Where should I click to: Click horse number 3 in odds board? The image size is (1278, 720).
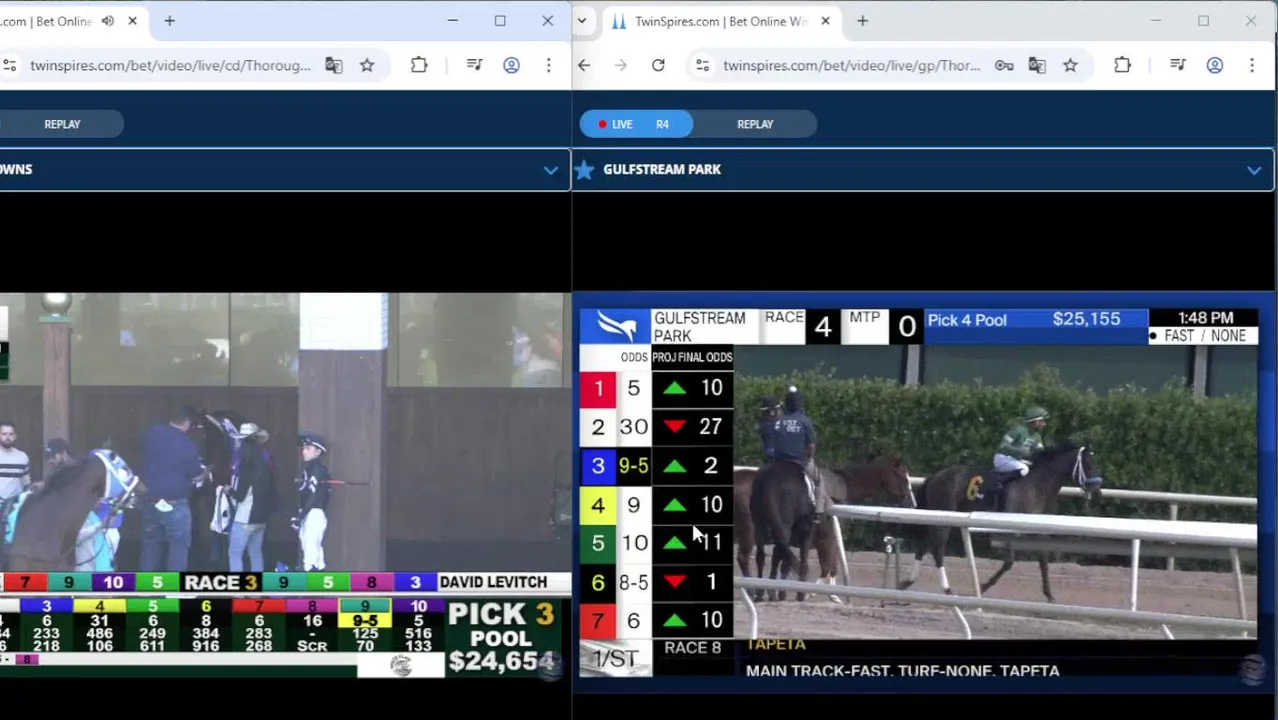point(598,465)
